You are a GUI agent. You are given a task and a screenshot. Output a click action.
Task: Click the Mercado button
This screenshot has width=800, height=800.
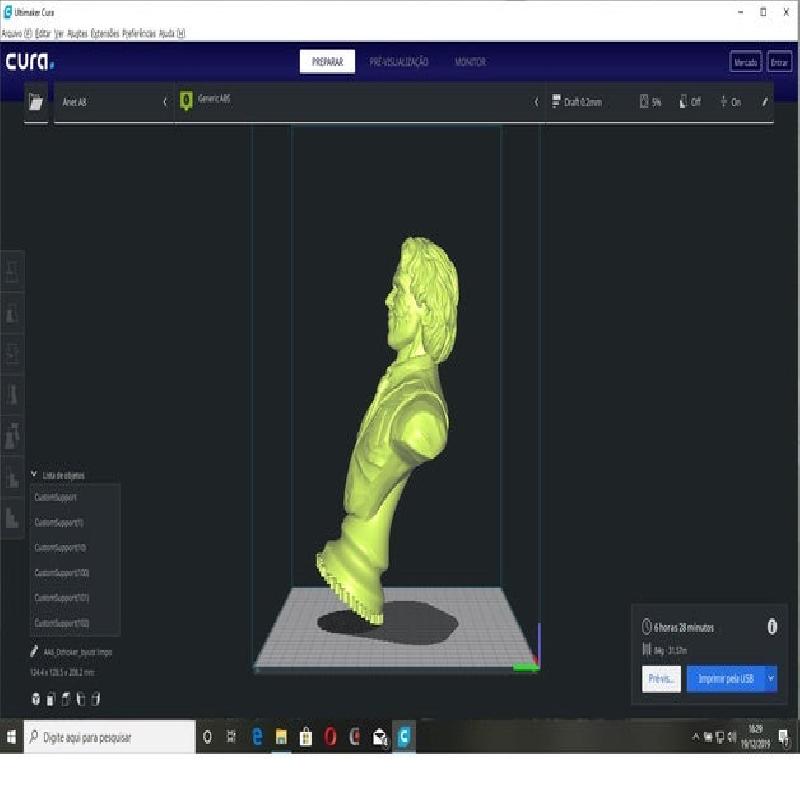click(745, 62)
